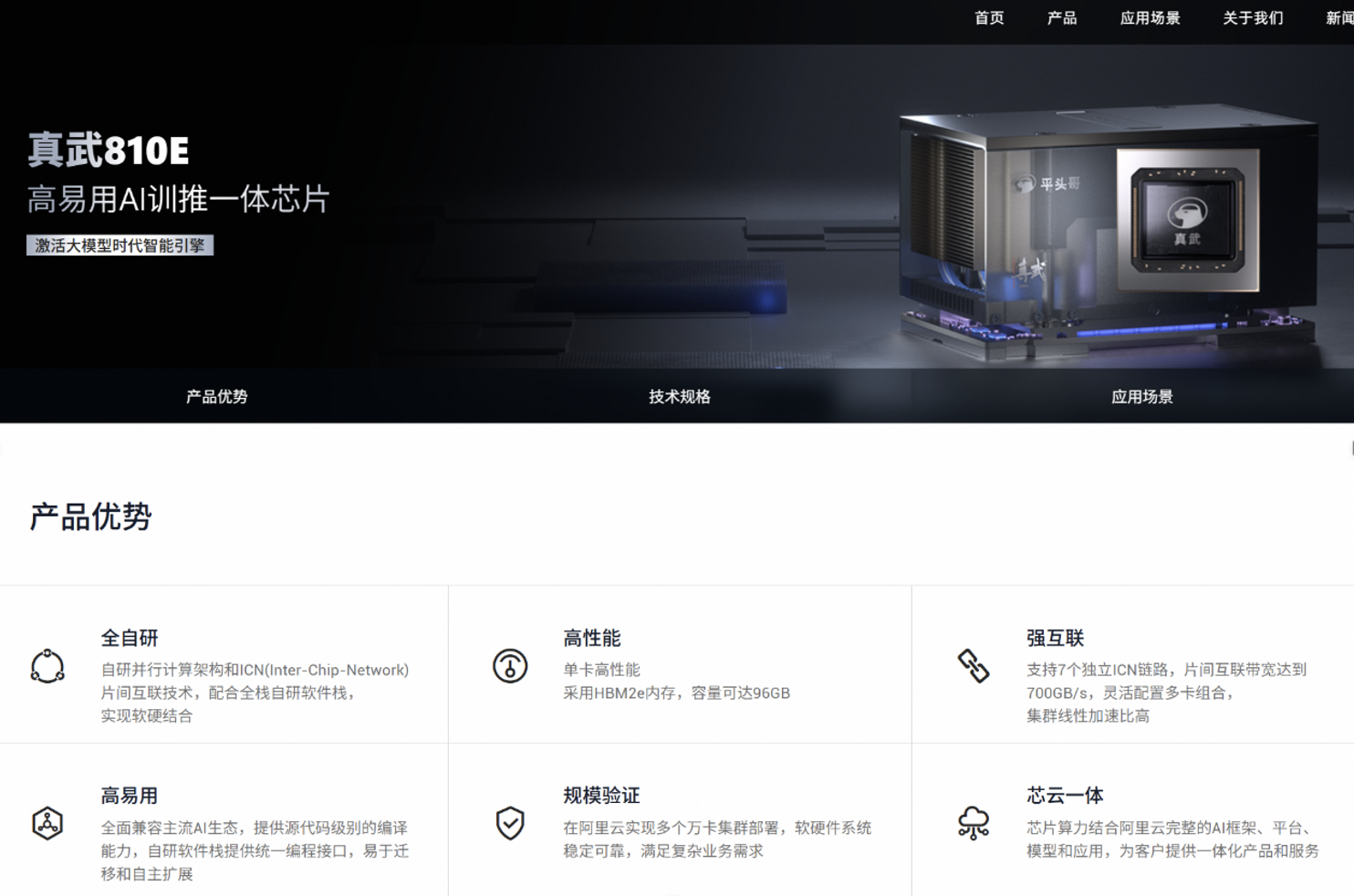Open 关于我们 in the top menu

[1253, 18]
